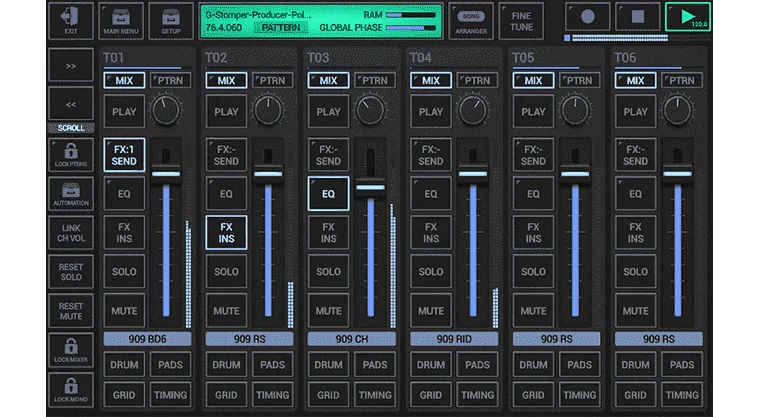Image resolution: width=760 pixels, height=417 pixels.
Task: Open the Song Arranger
Action: (471, 20)
